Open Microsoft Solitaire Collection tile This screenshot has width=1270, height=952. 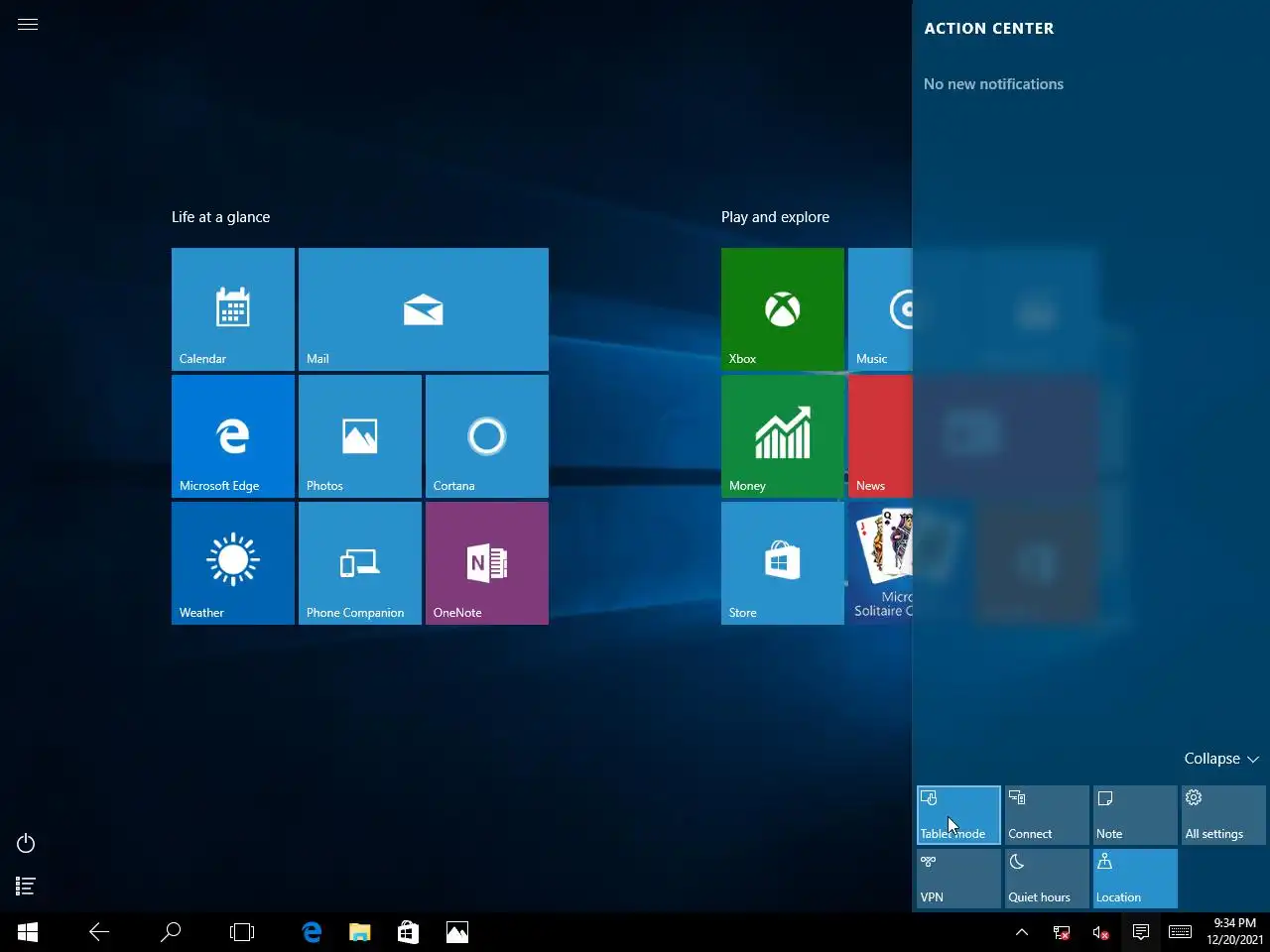[880, 563]
